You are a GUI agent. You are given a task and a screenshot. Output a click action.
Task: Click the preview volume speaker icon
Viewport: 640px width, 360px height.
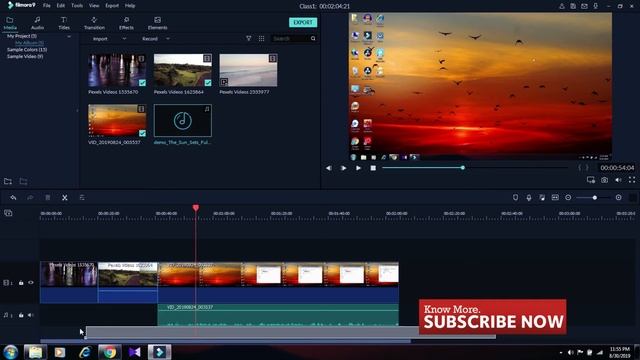click(x=618, y=180)
